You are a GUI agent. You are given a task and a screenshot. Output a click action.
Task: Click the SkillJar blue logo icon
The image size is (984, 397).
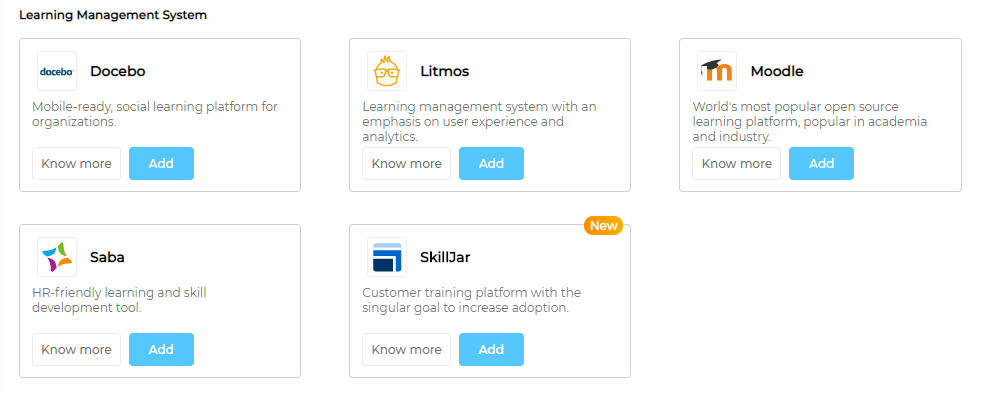click(x=387, y=257)
